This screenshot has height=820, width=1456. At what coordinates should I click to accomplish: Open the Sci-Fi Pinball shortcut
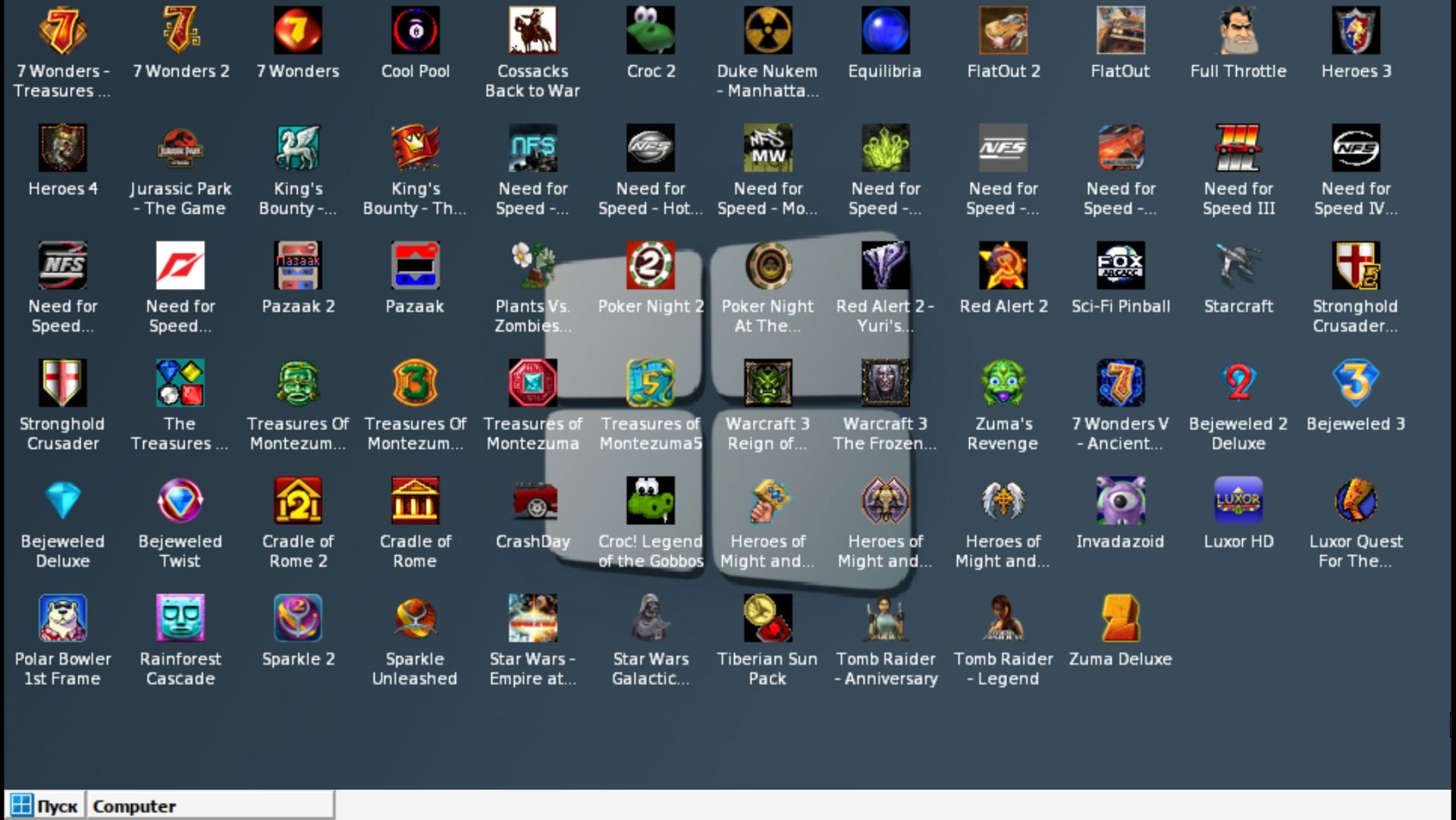[x=1120, y=266]
